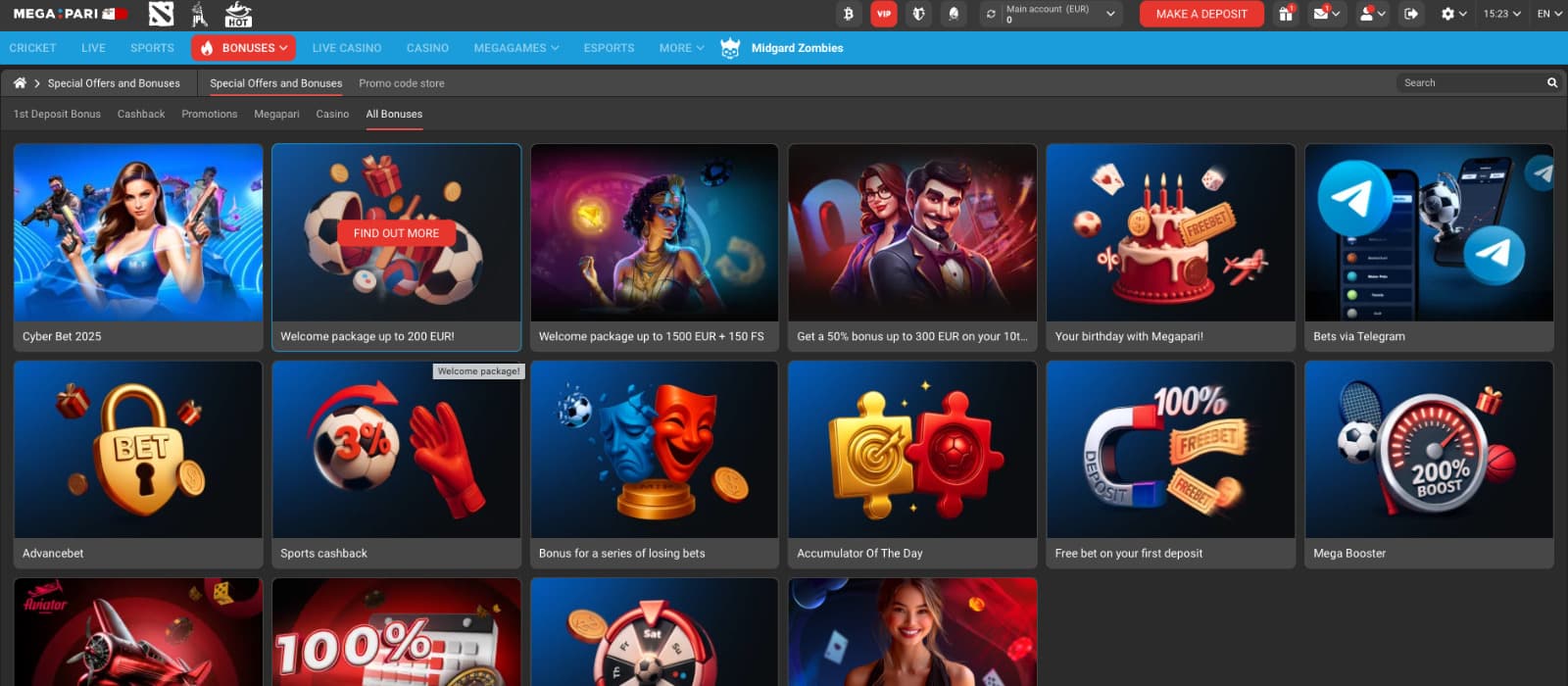The height and width of the screenshot is (686, 1568).
Task: Open Free bet on your first deposit card
Action: click(1171, 465)
